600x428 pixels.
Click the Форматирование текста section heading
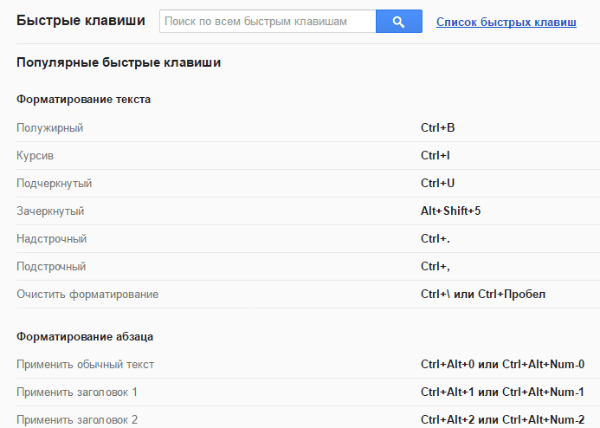(83, 99)
